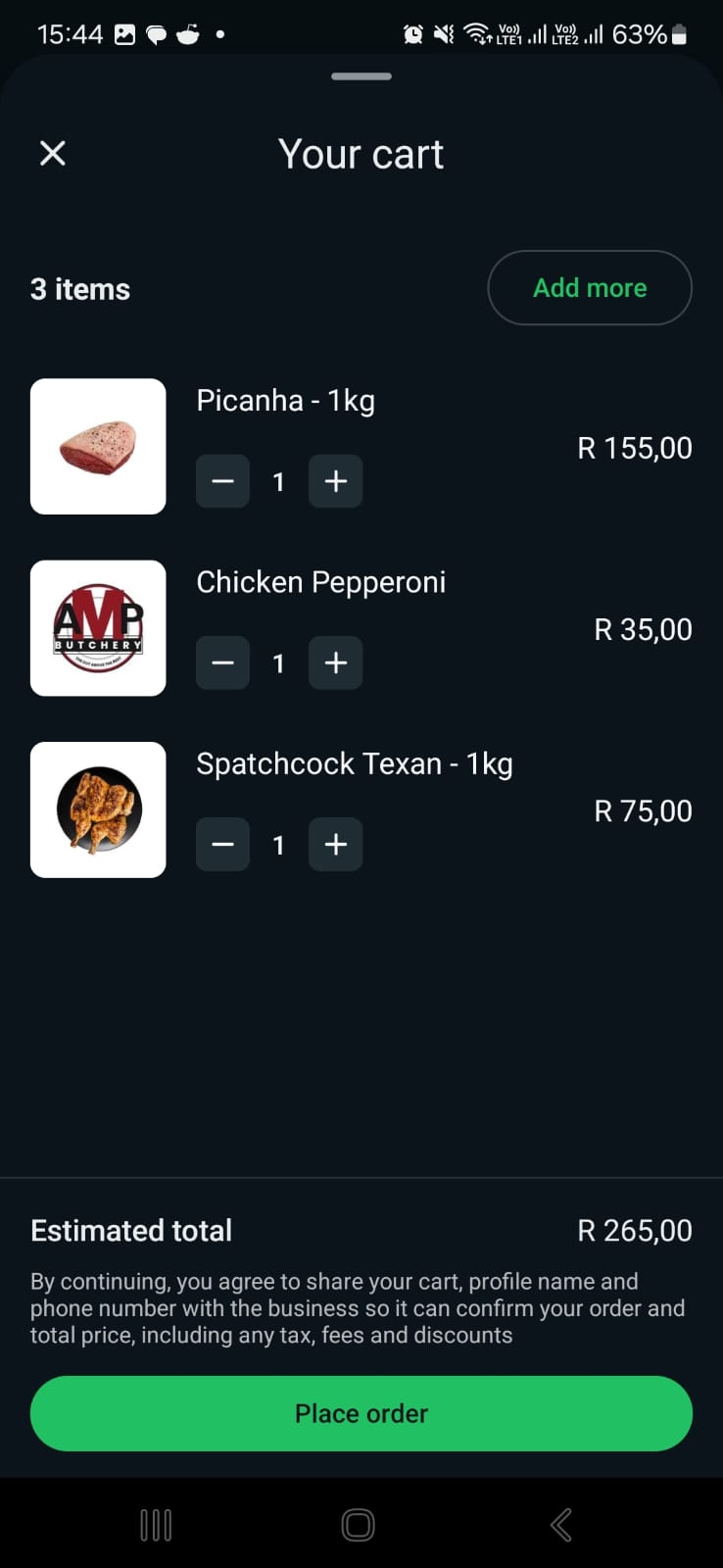Screen dimensions: 723x1568
Task: Open the AMP Butchery logo thumbnail
Action: tap(98, 628)
